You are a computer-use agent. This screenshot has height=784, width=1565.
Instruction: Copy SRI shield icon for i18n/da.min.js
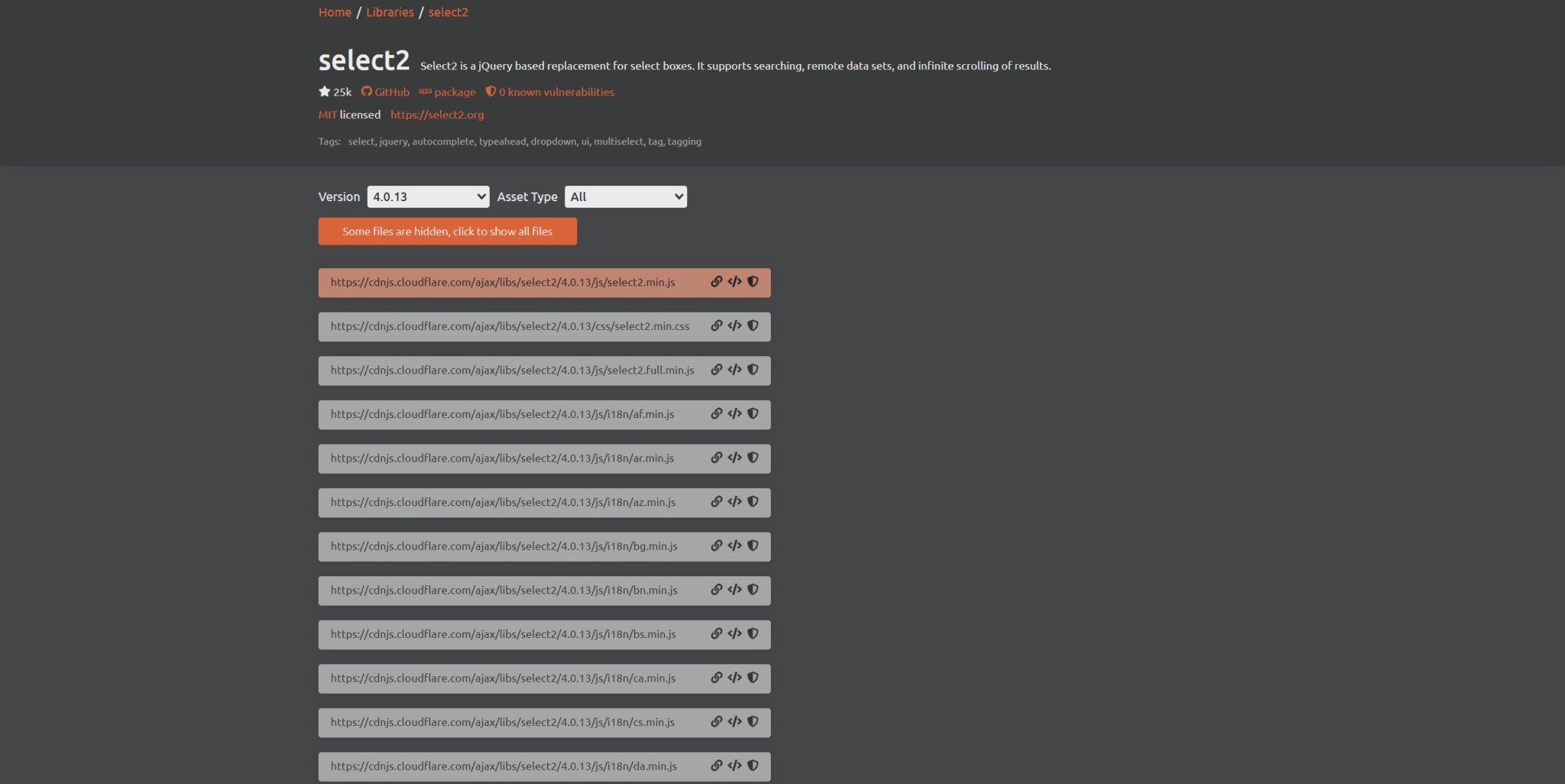click(x=753, y=766)
